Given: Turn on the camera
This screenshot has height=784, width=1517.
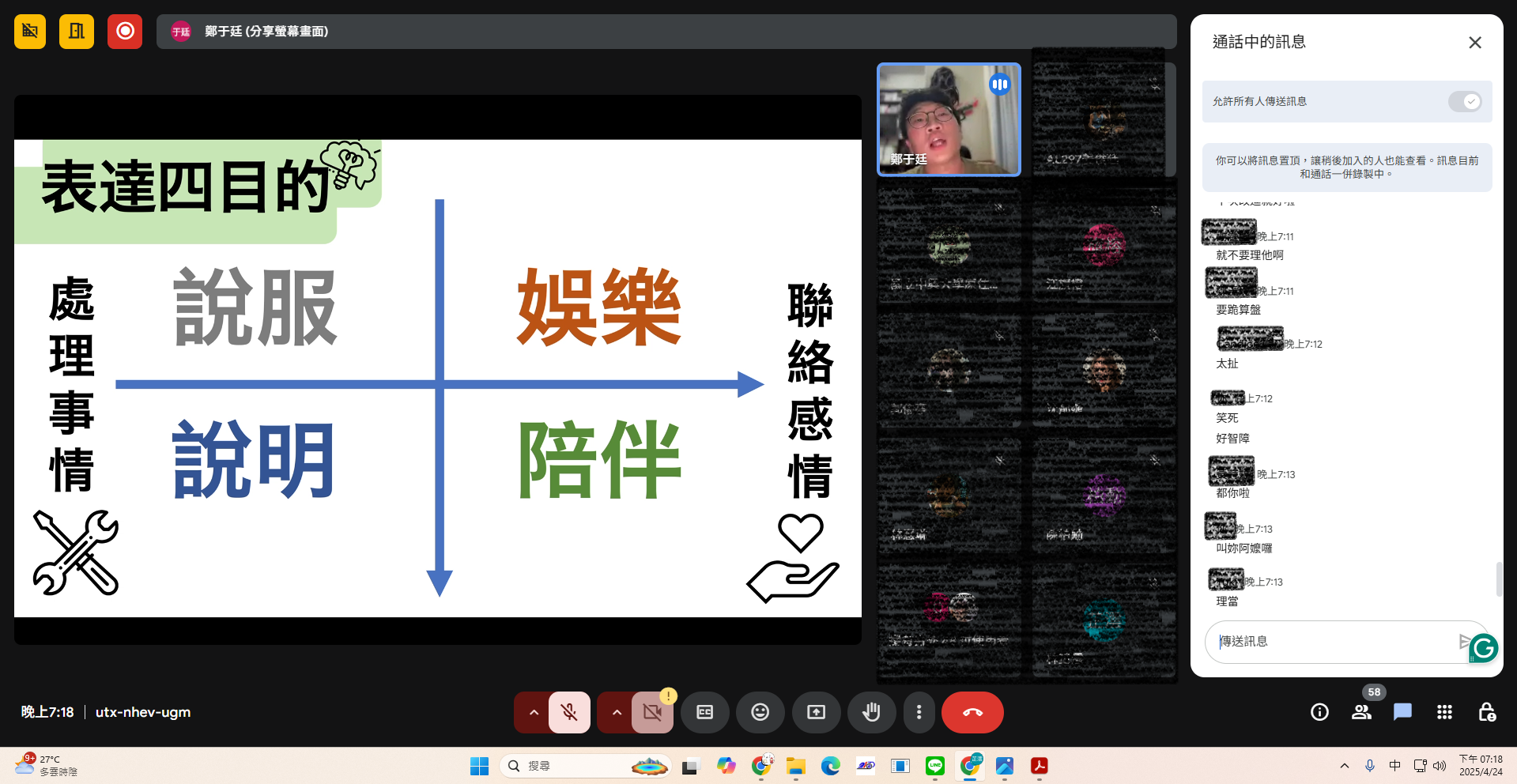Looking at the screenshot, I should click(x=652, y=712).
